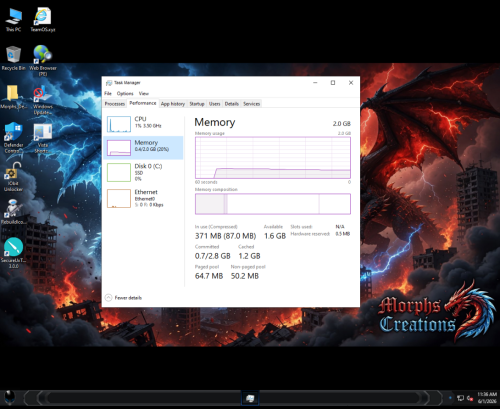The height and width of the screenshot is (409, 500).
Task: Click the Memory usage graph
Action: coord(273,158)
